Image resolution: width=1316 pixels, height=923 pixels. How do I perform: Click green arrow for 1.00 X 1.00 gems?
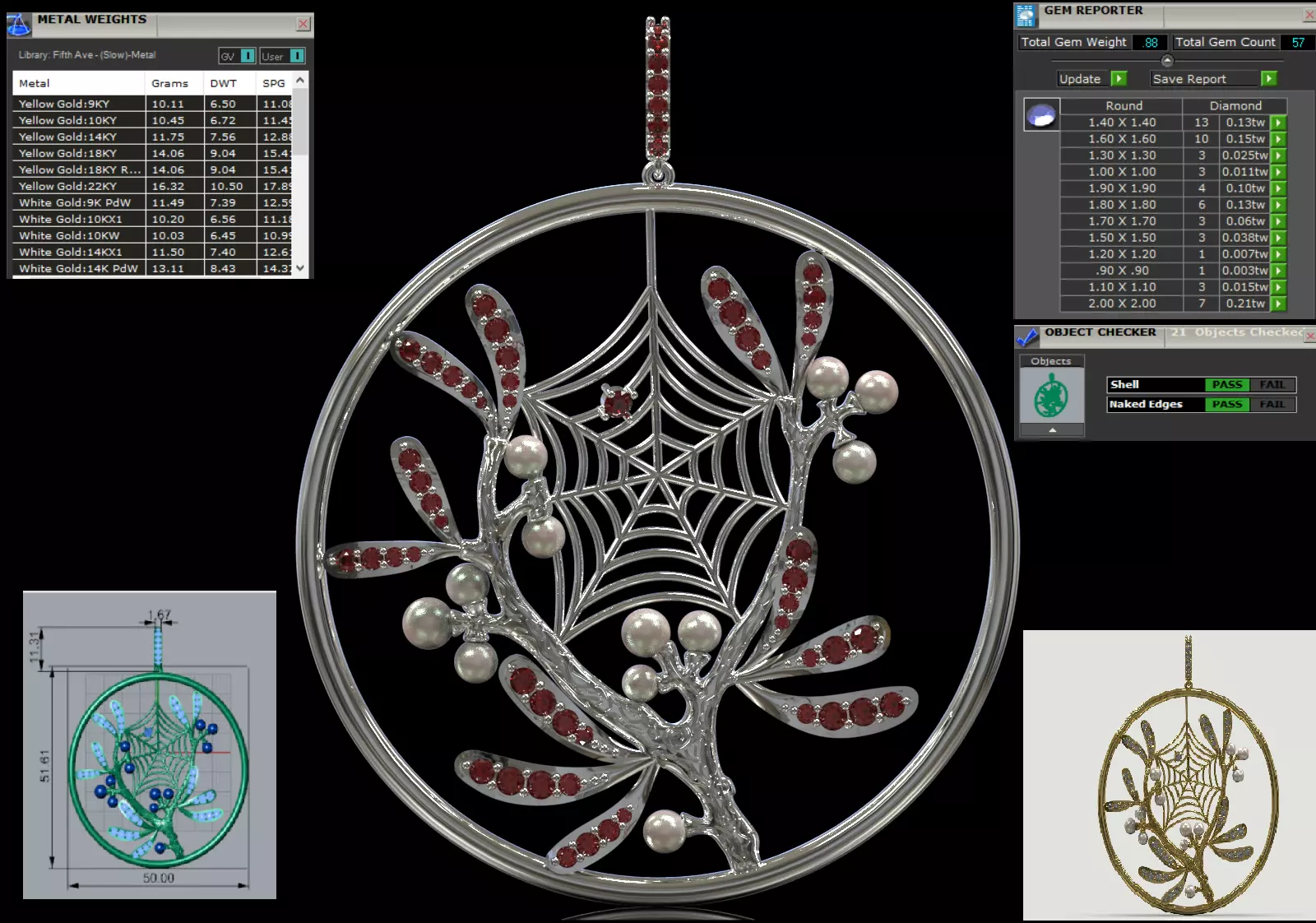coord(1278,172)
